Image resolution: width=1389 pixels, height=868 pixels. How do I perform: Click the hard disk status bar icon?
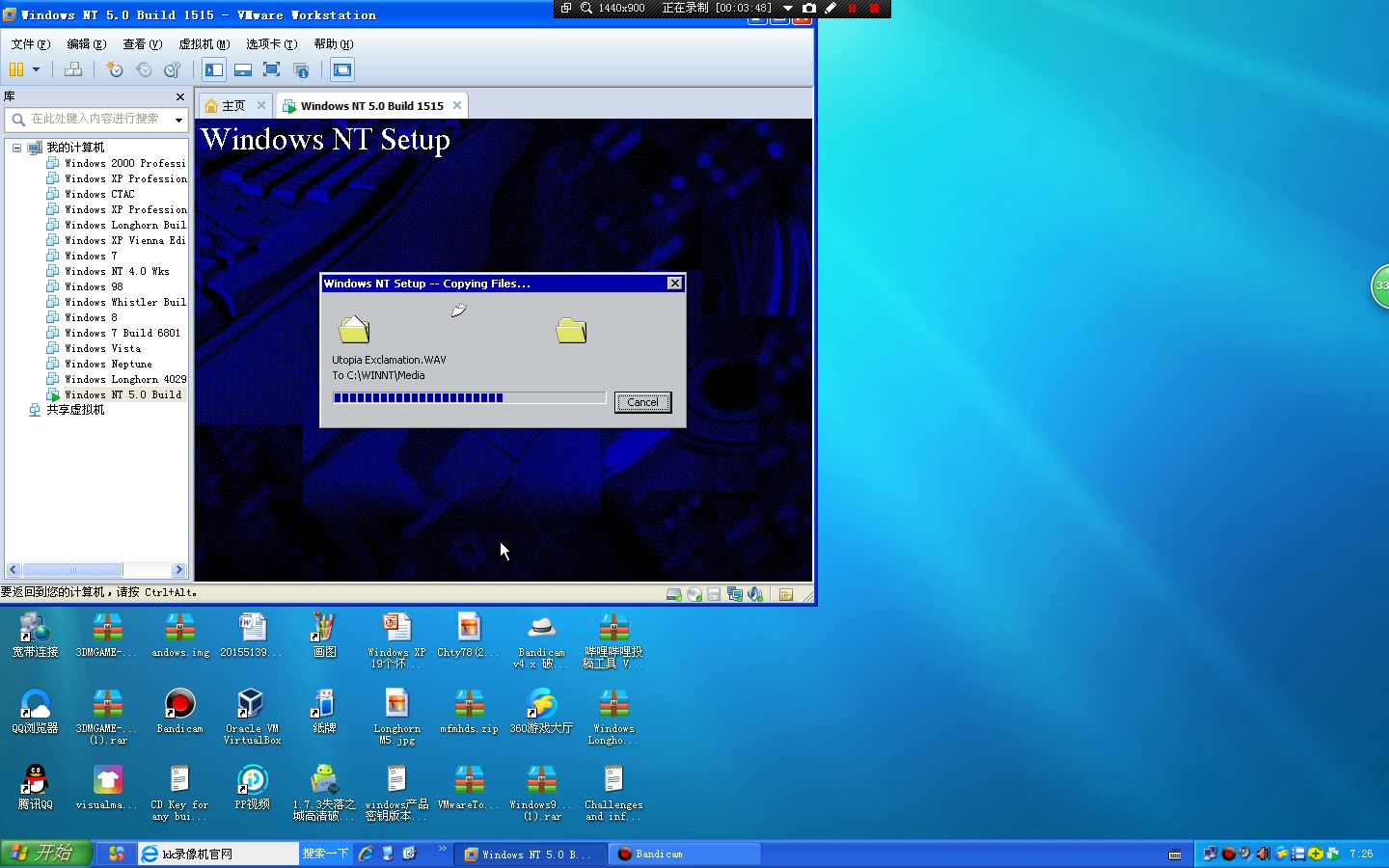(x=674, y=595)
